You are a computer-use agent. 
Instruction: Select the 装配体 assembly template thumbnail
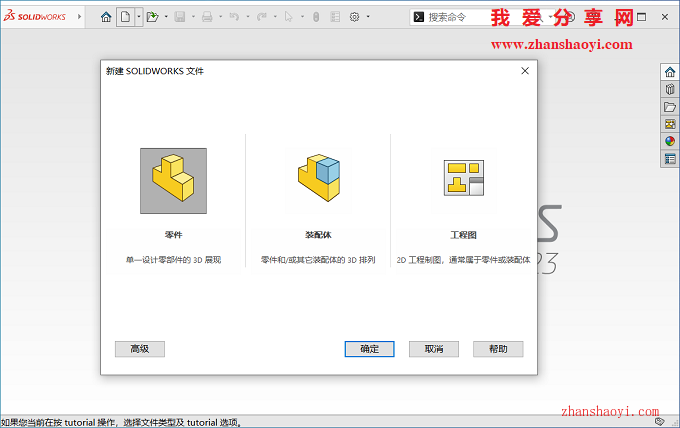318,181
